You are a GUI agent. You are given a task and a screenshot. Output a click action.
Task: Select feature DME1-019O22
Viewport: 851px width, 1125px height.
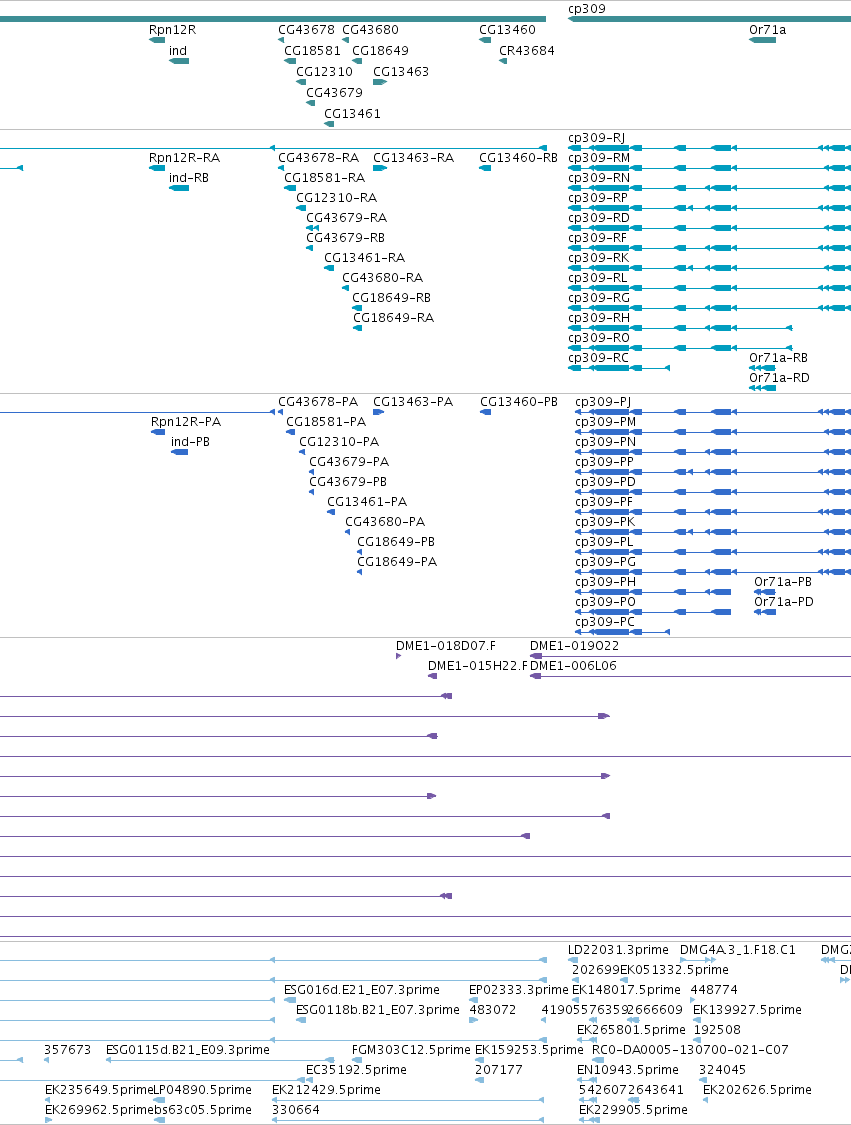pos(574,646)
